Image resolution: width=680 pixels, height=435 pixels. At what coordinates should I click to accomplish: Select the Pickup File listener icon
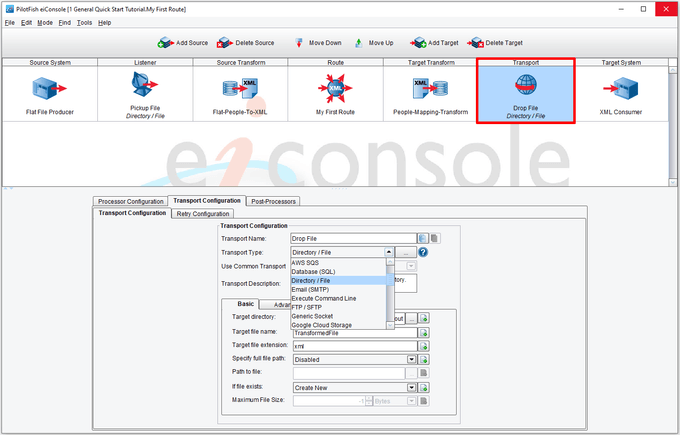[x=144, y=84]
